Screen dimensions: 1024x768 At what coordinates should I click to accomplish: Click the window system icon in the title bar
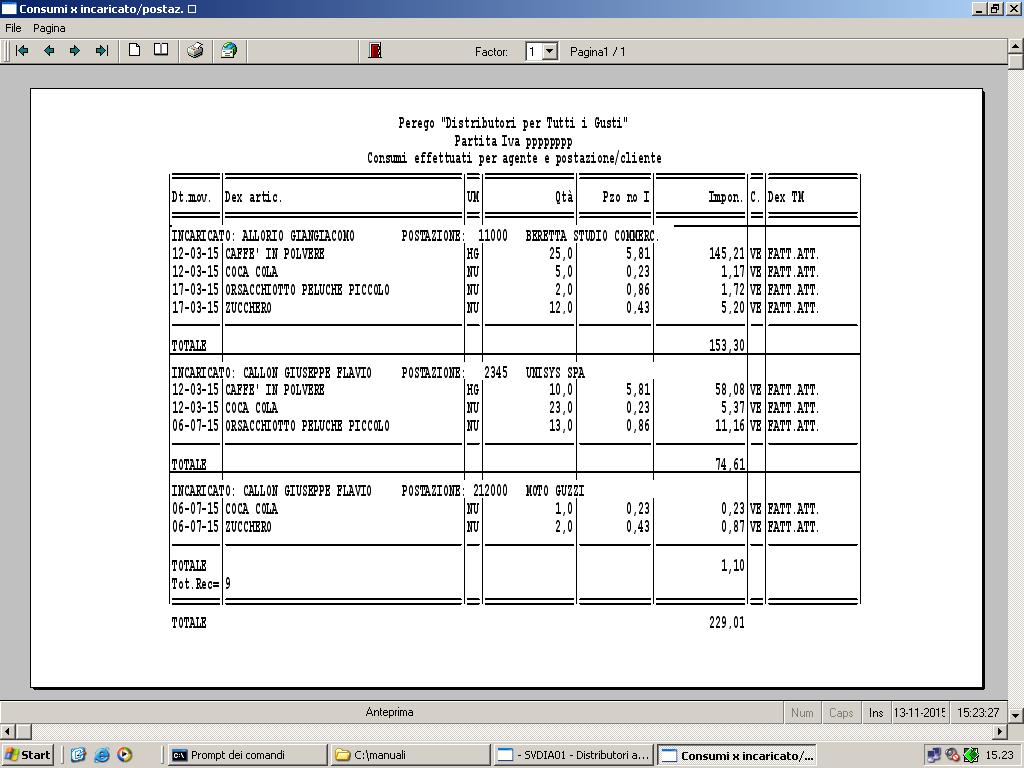coord(8,8)
